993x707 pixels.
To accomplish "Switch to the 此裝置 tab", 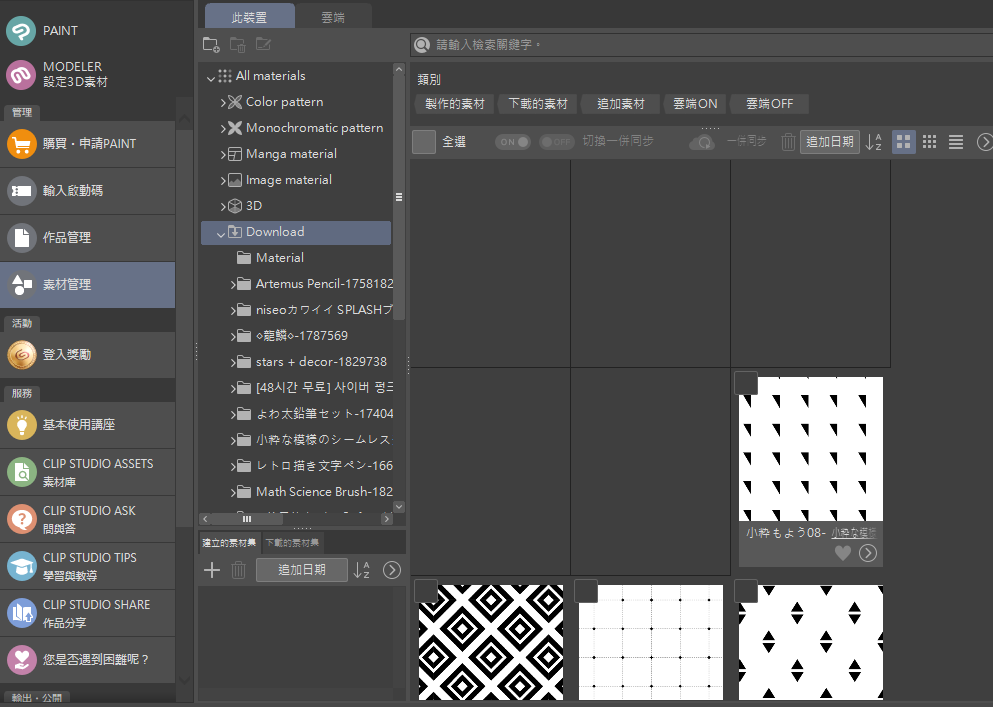I will point(250,16).
